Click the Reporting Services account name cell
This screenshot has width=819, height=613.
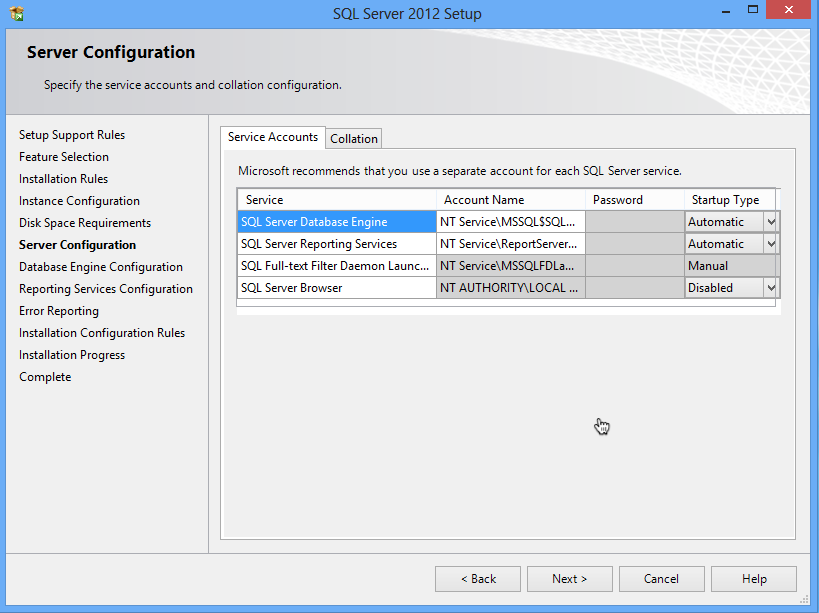pyautogui.click(x=510, y=244)
